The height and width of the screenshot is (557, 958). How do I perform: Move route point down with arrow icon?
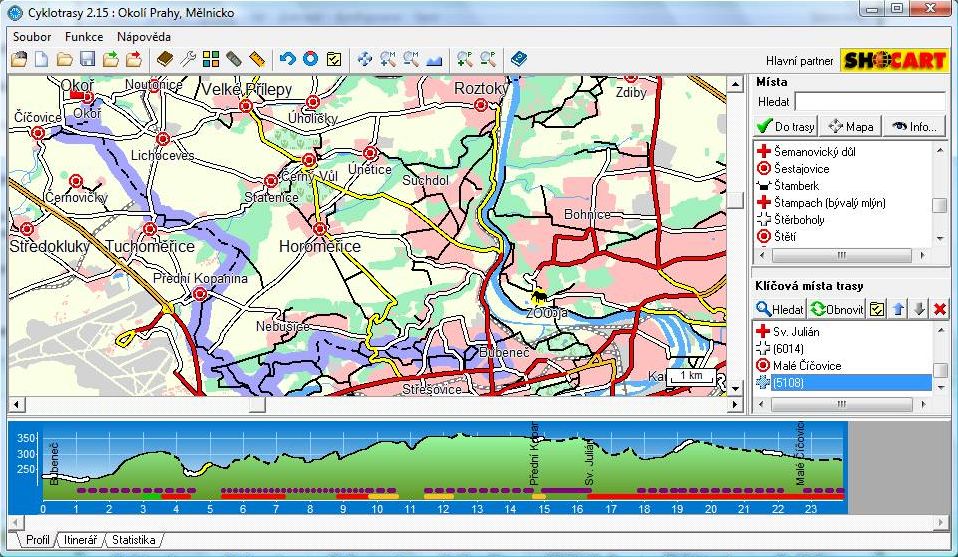(x=919, y=309)
